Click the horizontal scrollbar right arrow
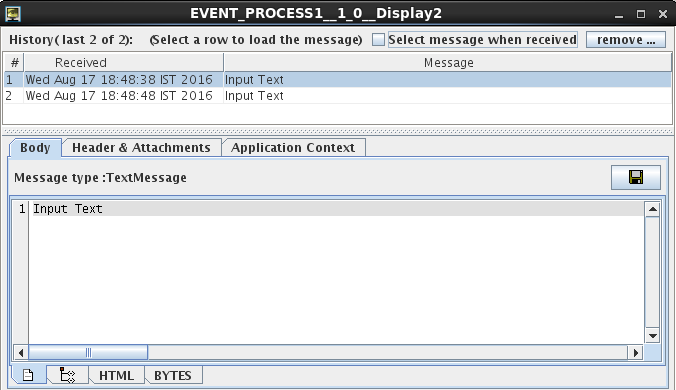 tap(635, 353)
